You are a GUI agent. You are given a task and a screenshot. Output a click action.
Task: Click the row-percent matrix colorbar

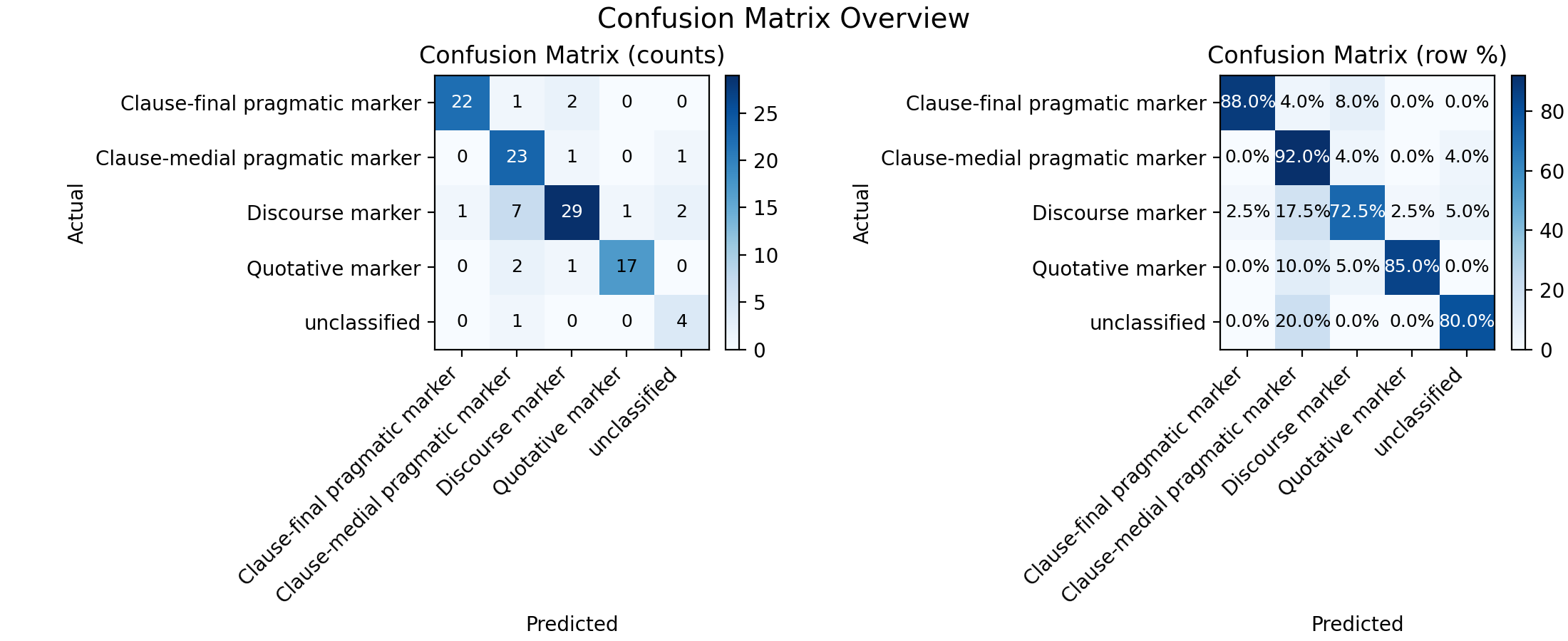click(x=1517, y=212)
